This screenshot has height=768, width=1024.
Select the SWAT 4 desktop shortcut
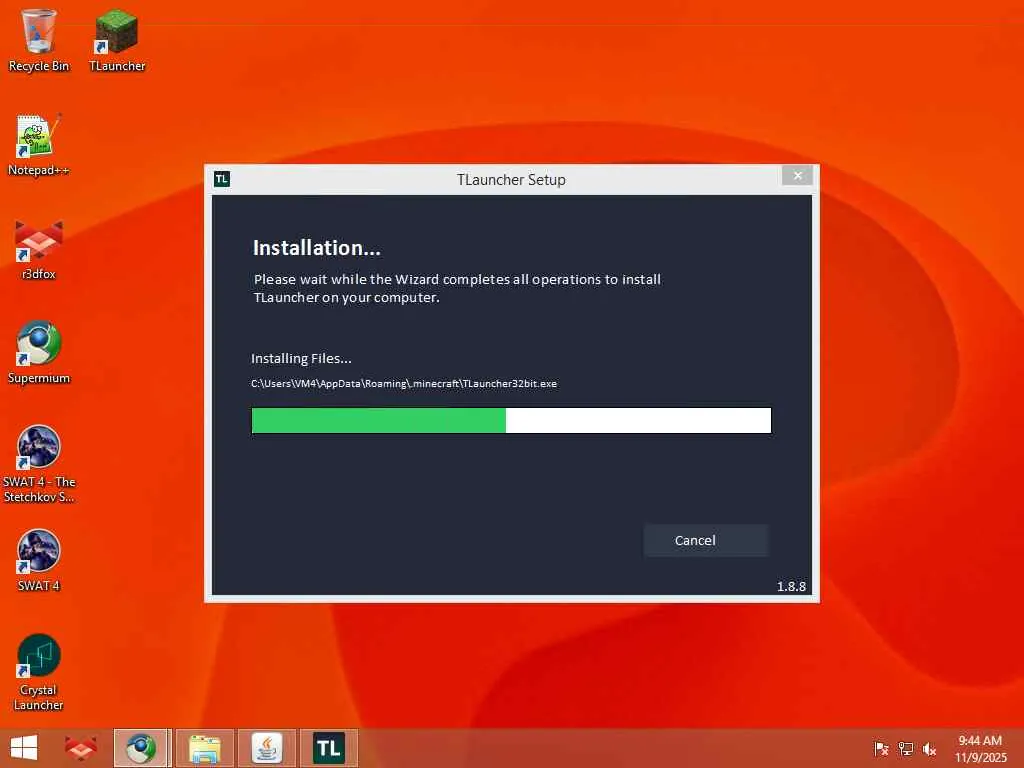pyautogui.click(x=39, y=560)
